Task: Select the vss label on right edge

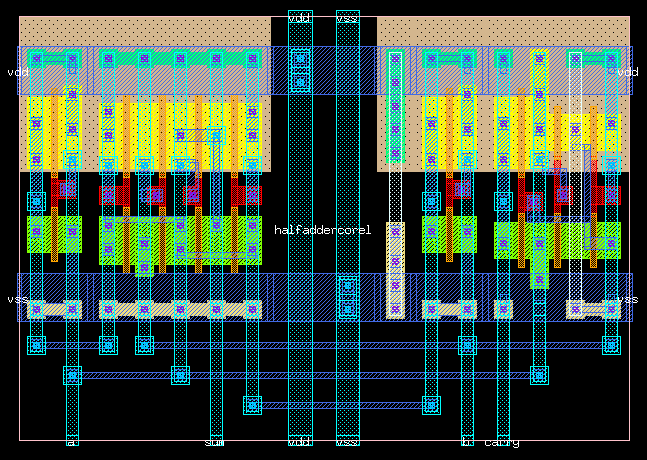Action: (x=627, y=300)
